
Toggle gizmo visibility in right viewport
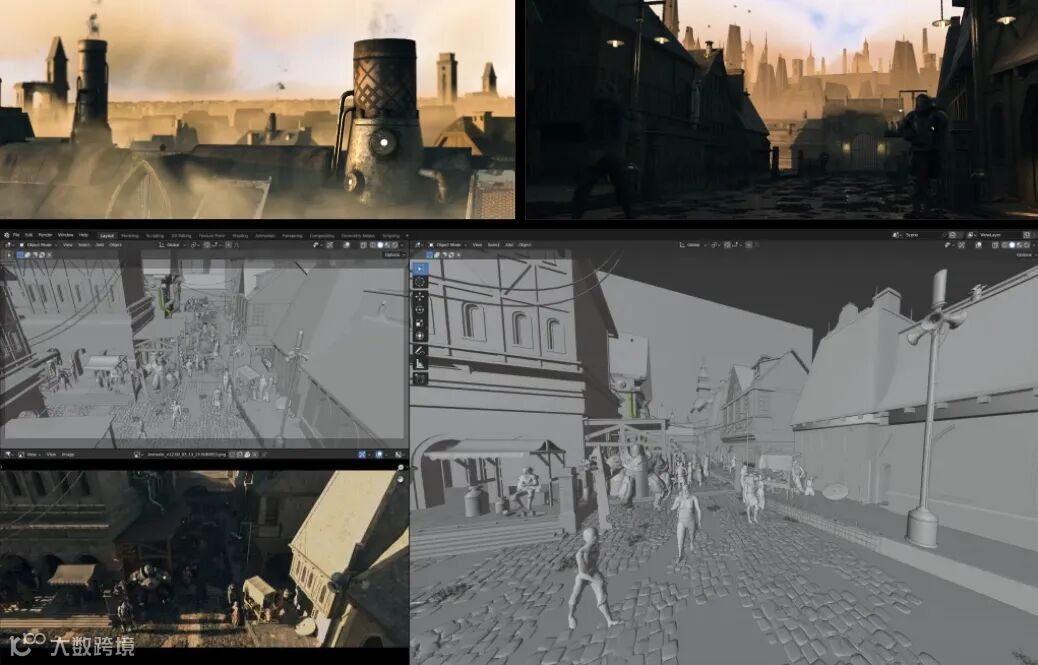pyautogui.click(x=962, y=245)
